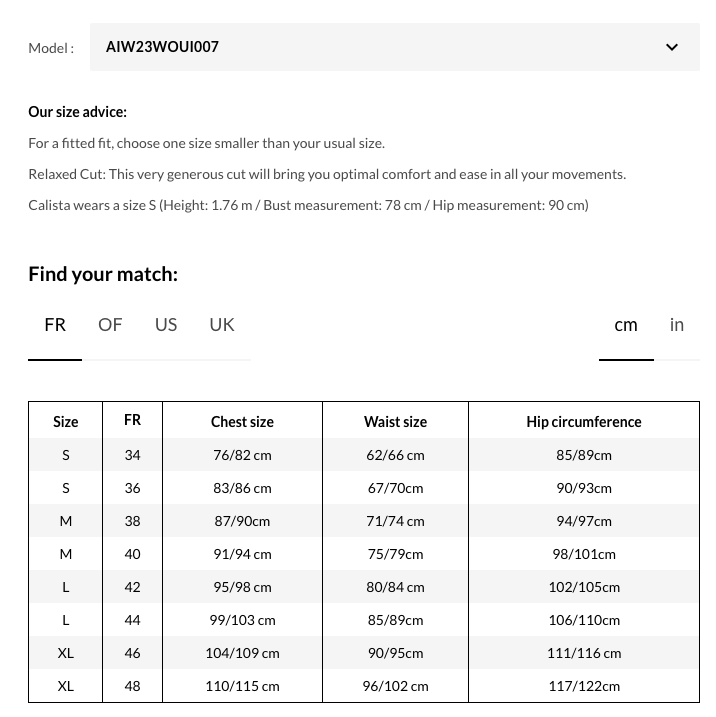This screenshot has width=716, height=717.
Task: Click the 91/94 cm chest measurement
Action: click(242, 554)
